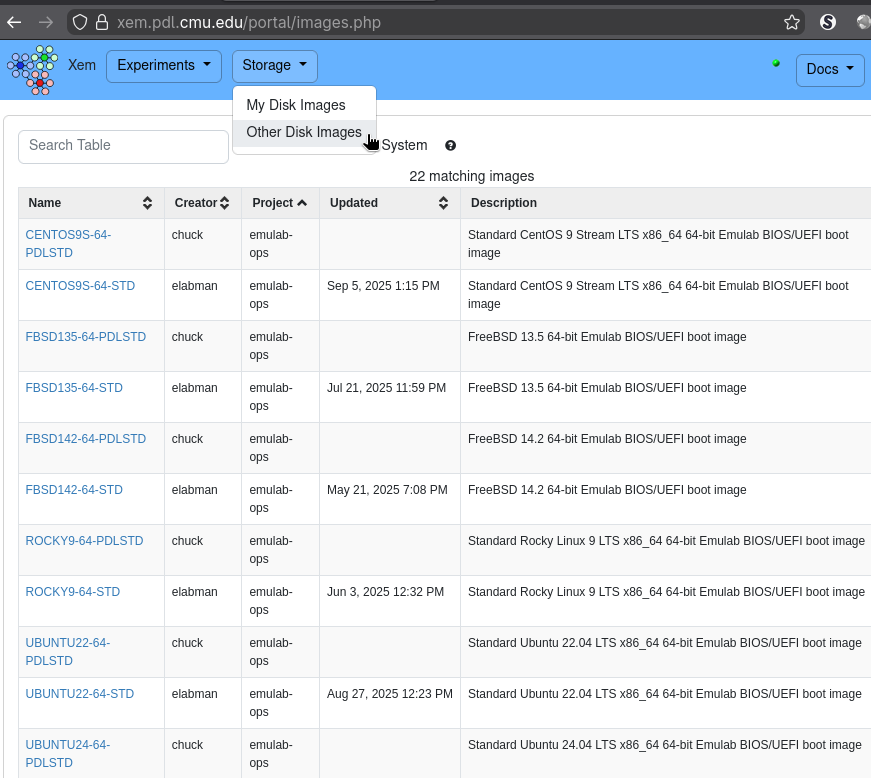
Task: Click the padlock icon in the address bar
Action: [x=102, y=22]
